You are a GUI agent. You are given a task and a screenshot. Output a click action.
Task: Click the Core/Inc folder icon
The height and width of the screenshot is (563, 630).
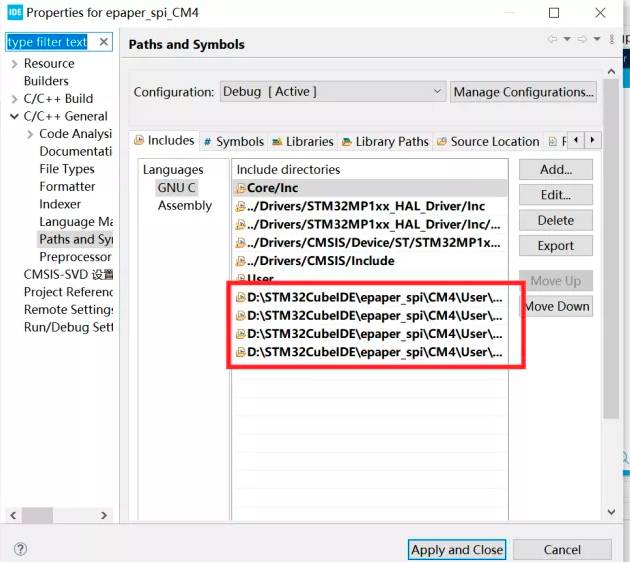[240, 188]
